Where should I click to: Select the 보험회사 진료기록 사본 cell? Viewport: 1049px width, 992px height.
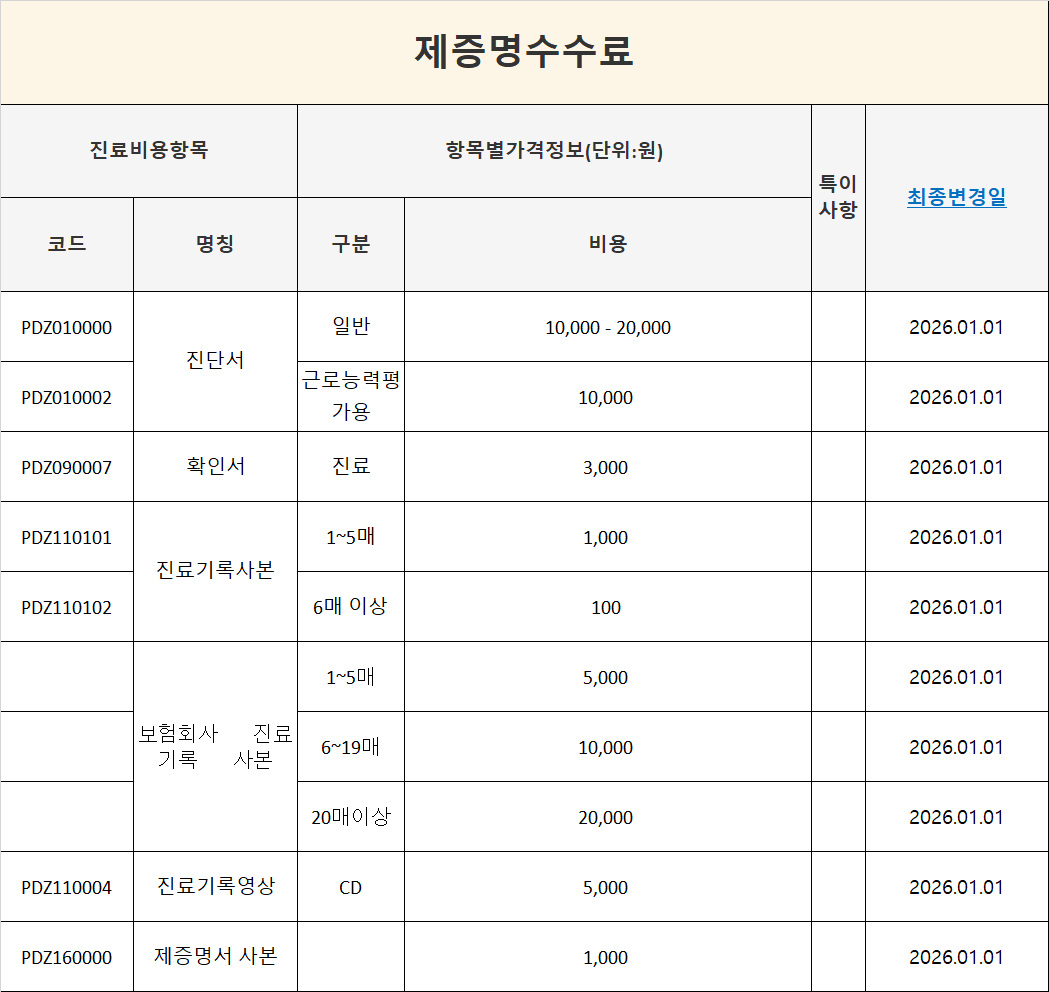click(x=215, y=747)
